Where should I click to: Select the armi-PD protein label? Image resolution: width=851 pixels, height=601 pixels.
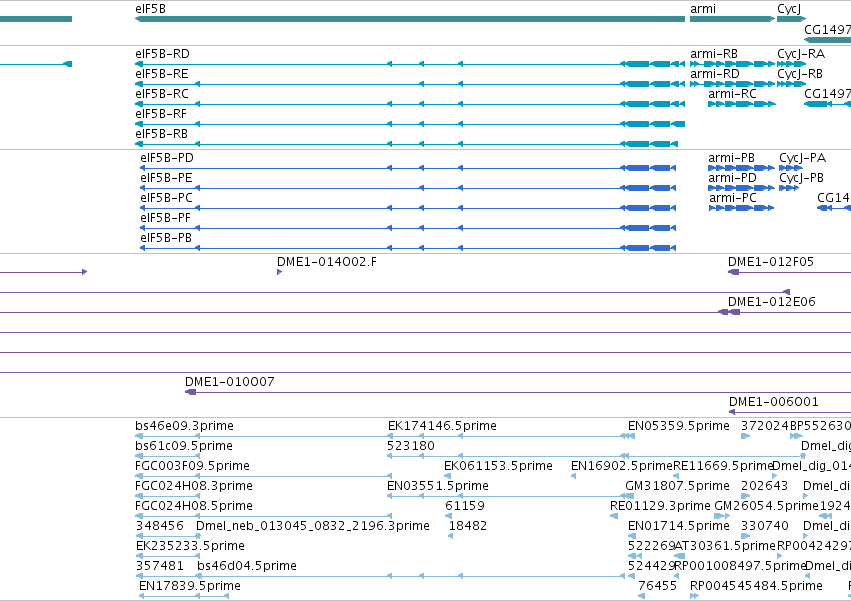pos(732,178)
